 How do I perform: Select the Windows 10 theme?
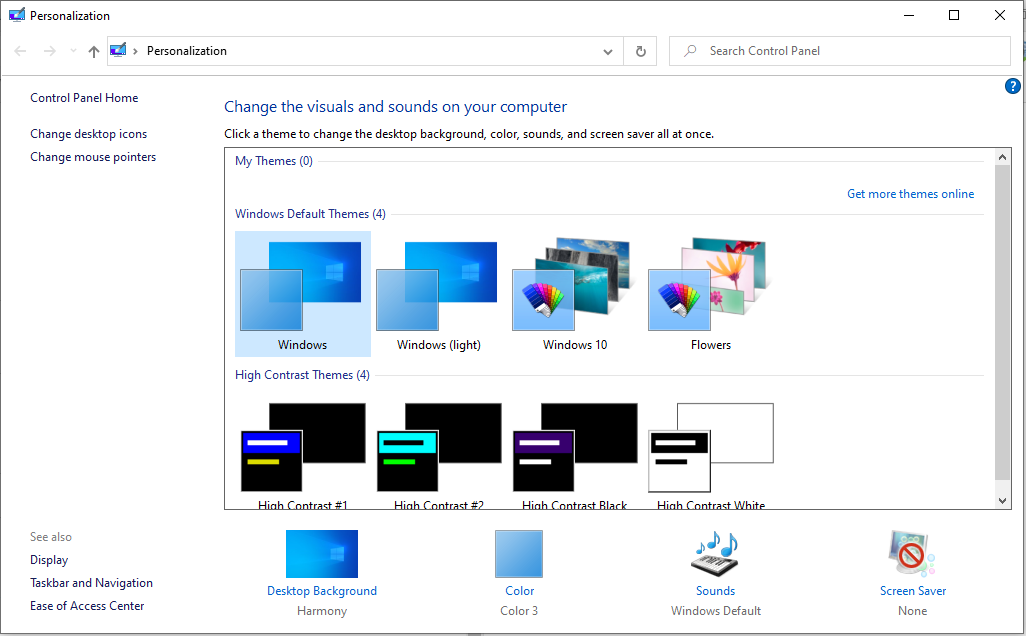[575, 293]
